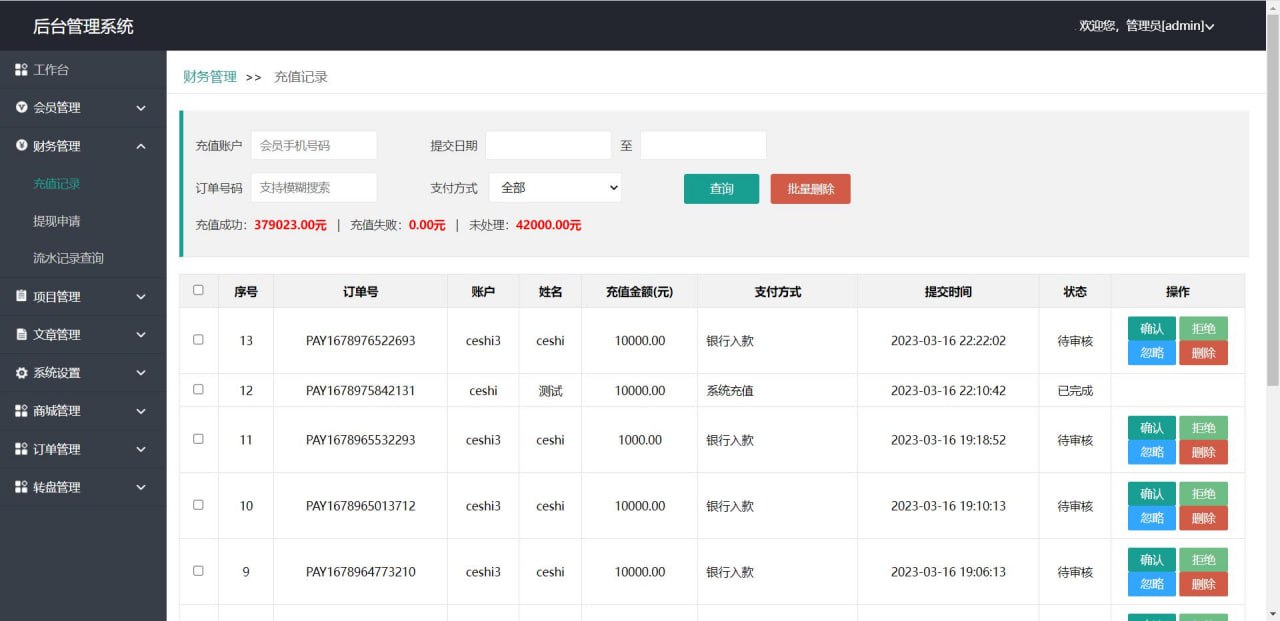Select the checkbox for order row 10
Screen dimensions: 1280x621
[x=198, y=505]
